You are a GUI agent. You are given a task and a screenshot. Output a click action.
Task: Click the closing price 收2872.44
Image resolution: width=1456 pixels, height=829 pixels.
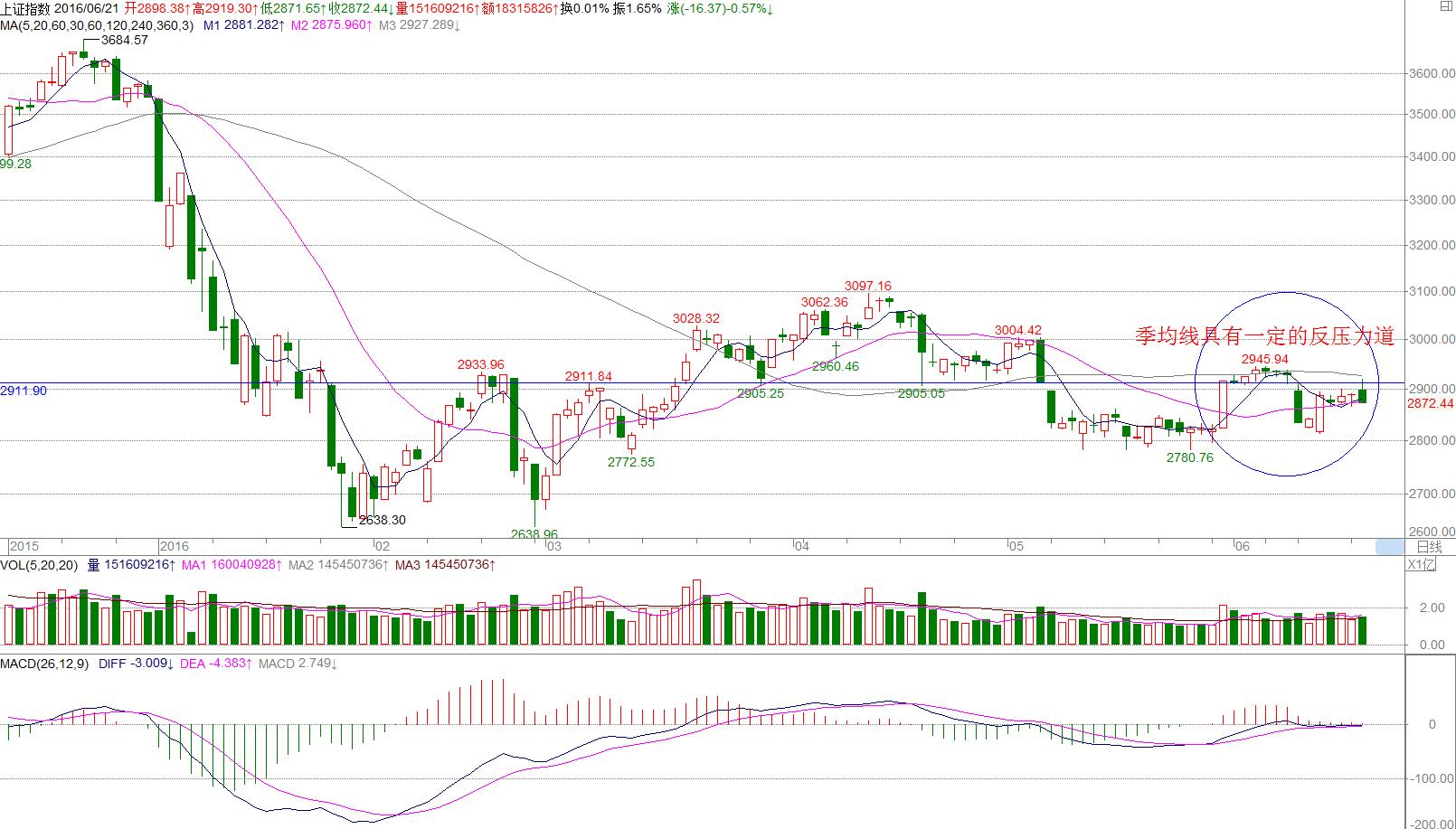[x=362, y=9]
